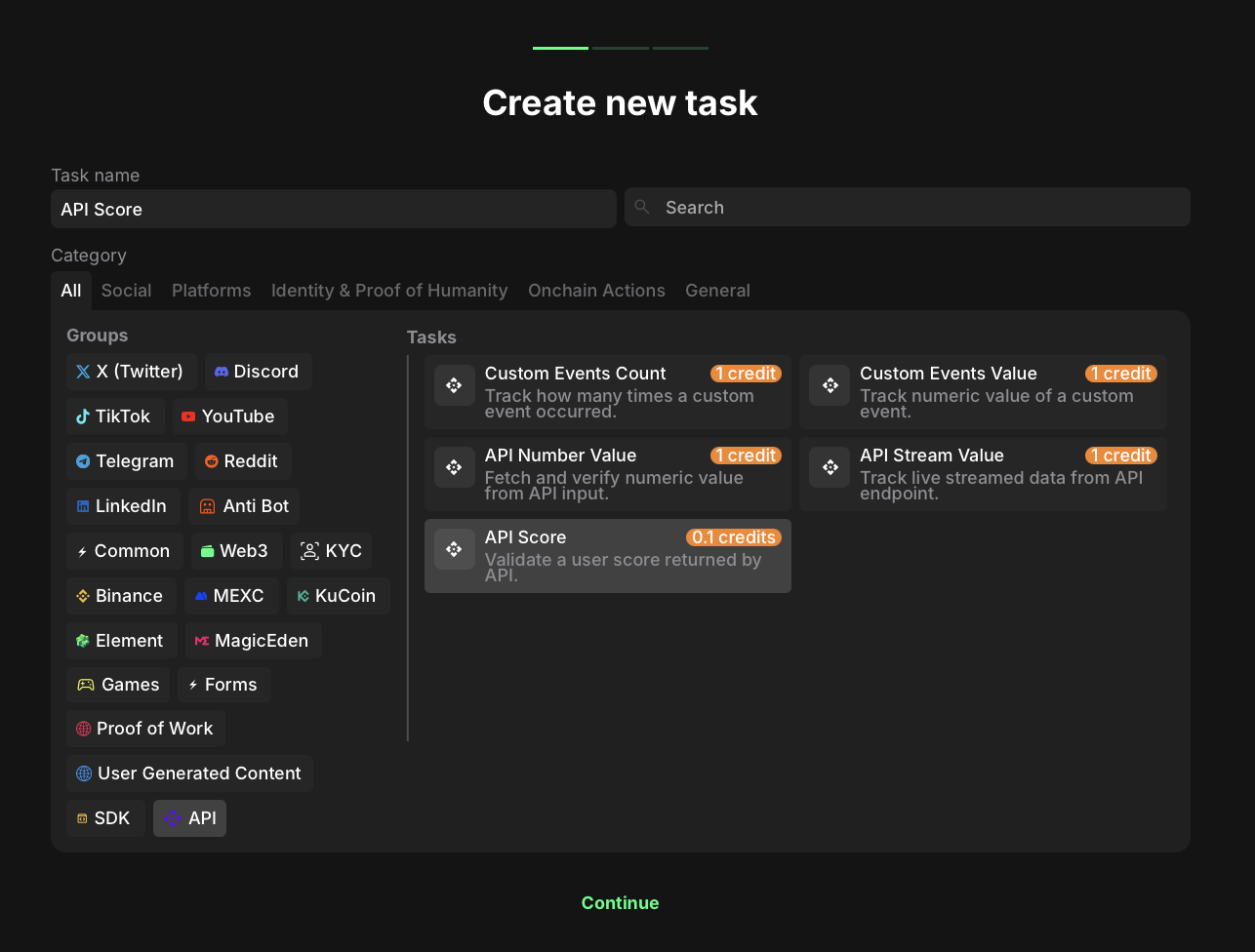Select the TikTok group
The width and height of the screenshot is (1255, 952).
coord(115,416)
